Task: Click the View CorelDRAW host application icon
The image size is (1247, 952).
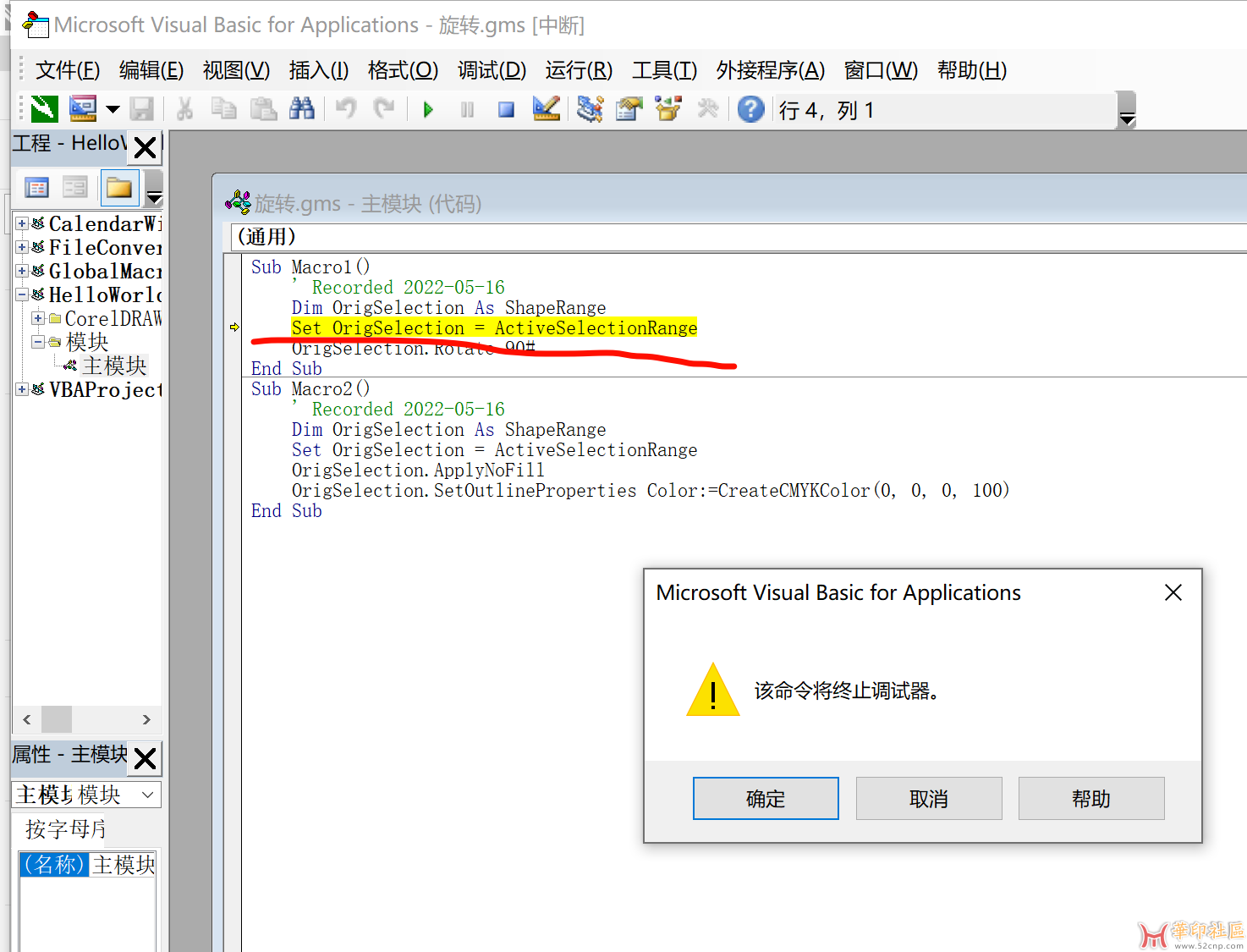Action: coord(44,109)
